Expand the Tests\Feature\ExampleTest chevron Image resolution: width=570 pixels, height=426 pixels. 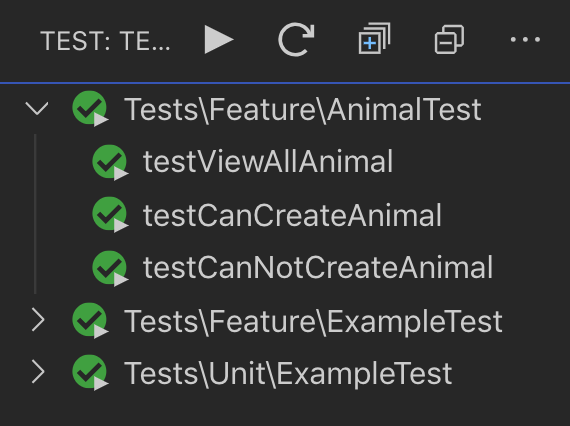point(38,320)
